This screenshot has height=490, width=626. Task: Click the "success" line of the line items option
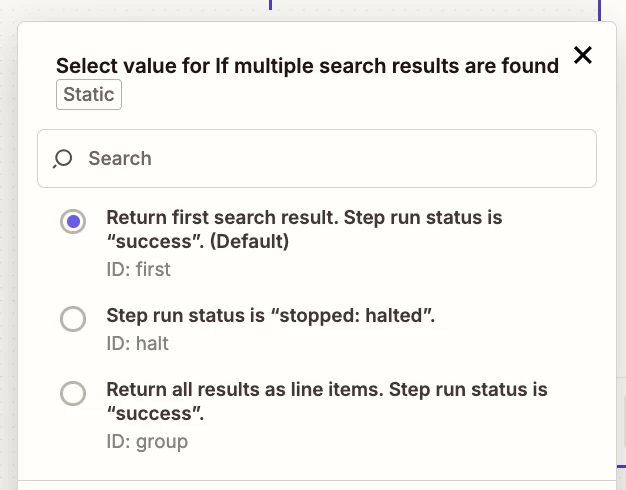point(148,413)
